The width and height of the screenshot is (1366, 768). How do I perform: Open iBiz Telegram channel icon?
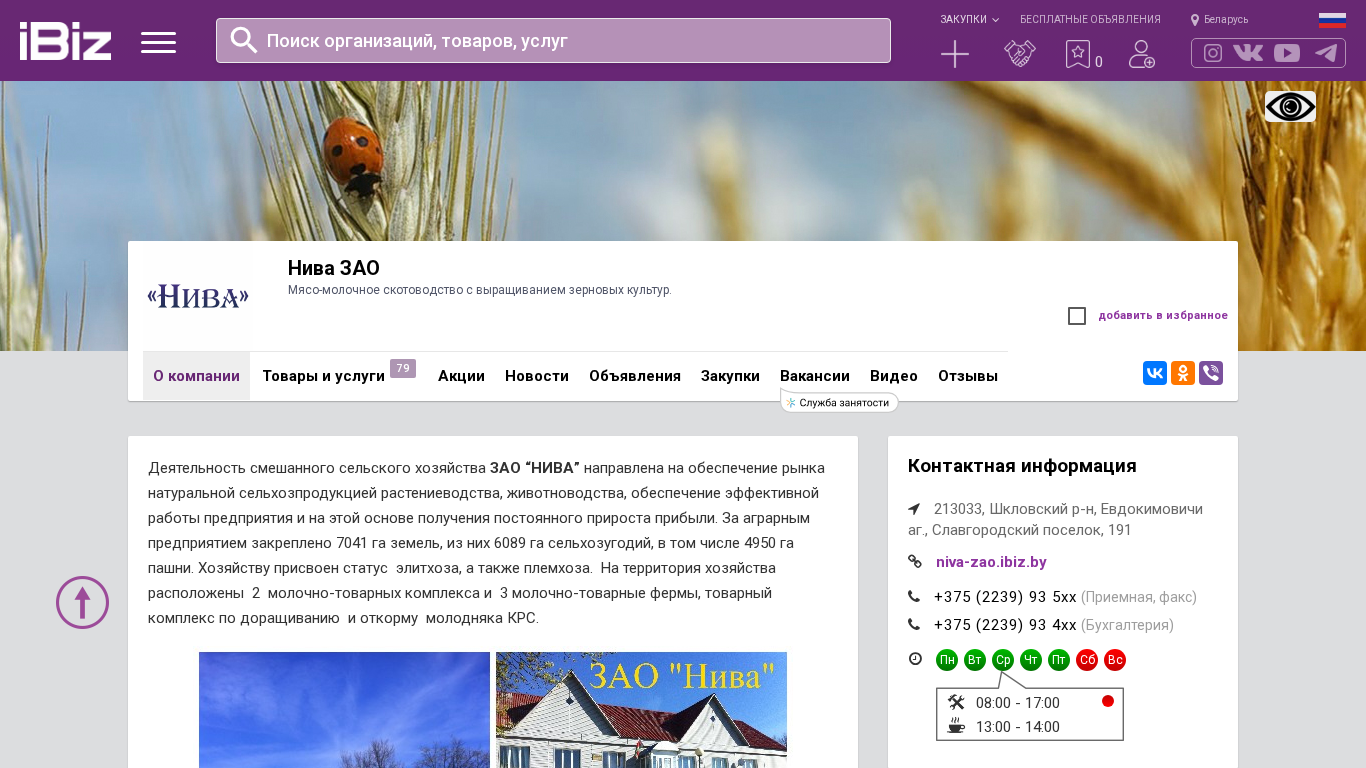[x=1326, y=53]
